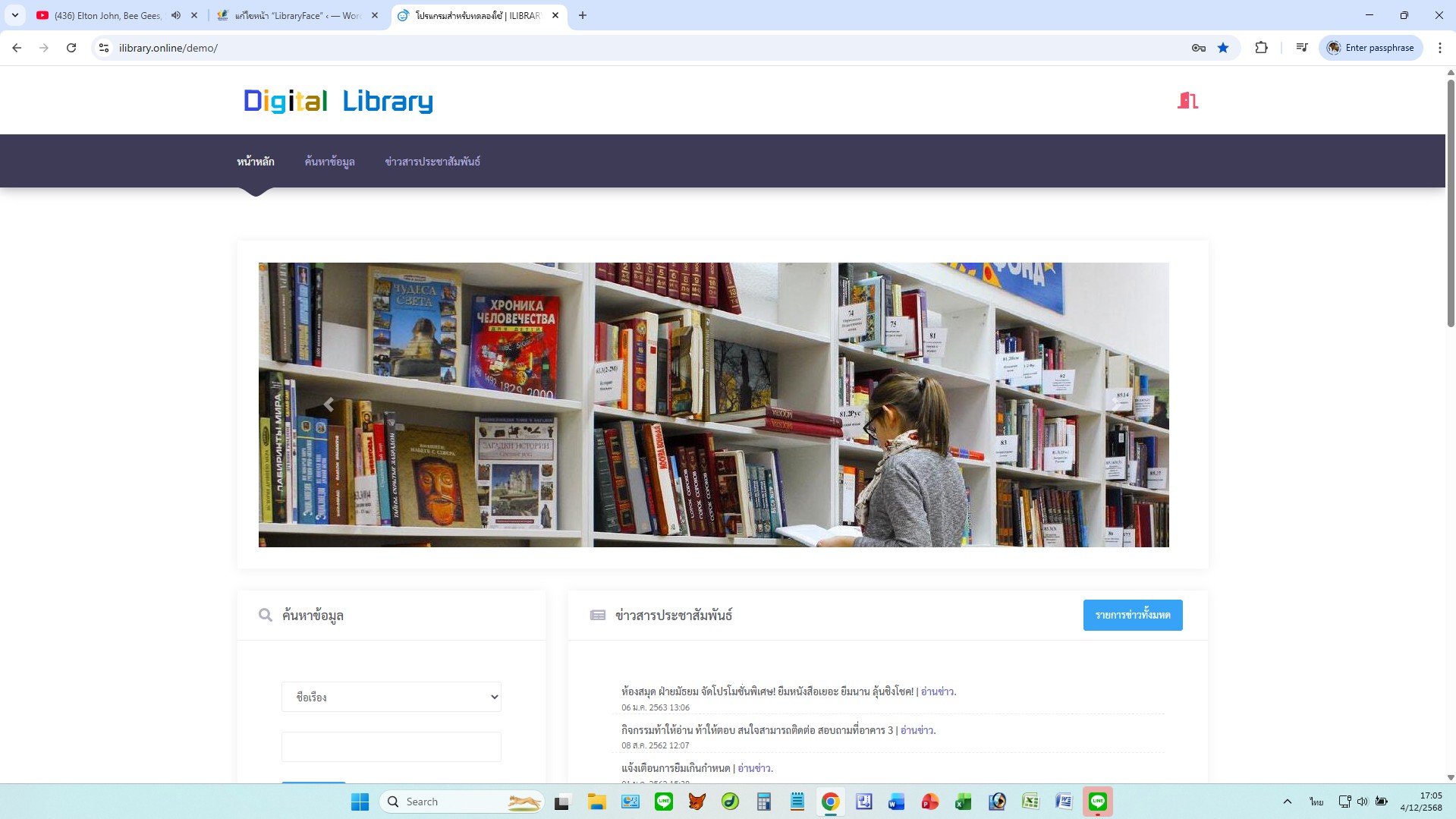Bookmark this page with the star icon
Viewport: 1456px width, 819px height.
(1223, 48)
